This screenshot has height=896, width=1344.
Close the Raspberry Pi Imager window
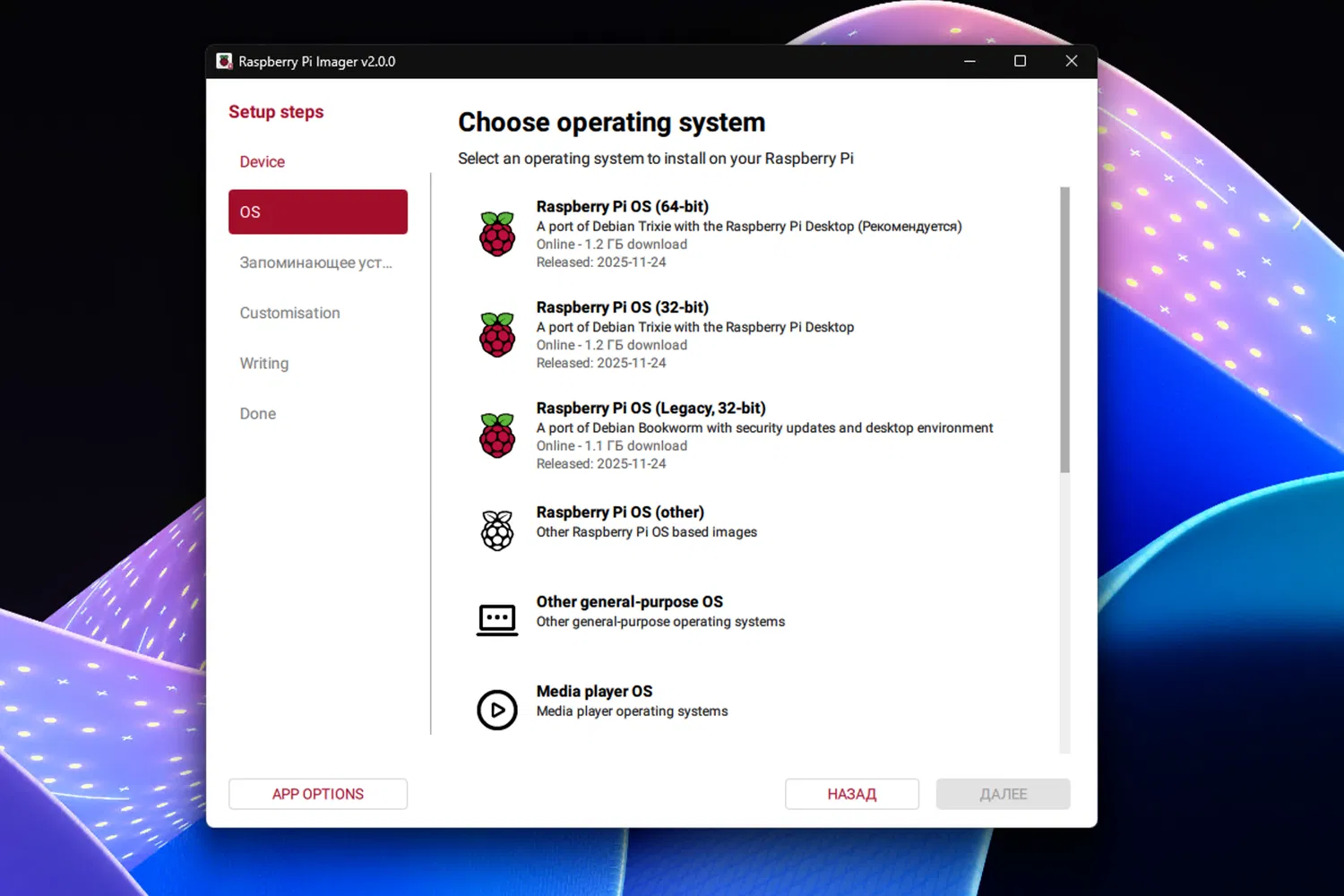click(x=1072, y=61)
